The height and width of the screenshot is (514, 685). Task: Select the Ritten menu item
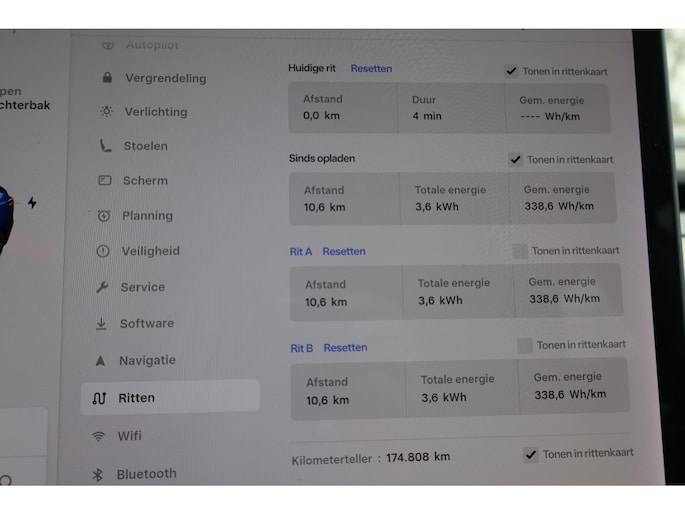pyautogui.click(x=136, y=398)
